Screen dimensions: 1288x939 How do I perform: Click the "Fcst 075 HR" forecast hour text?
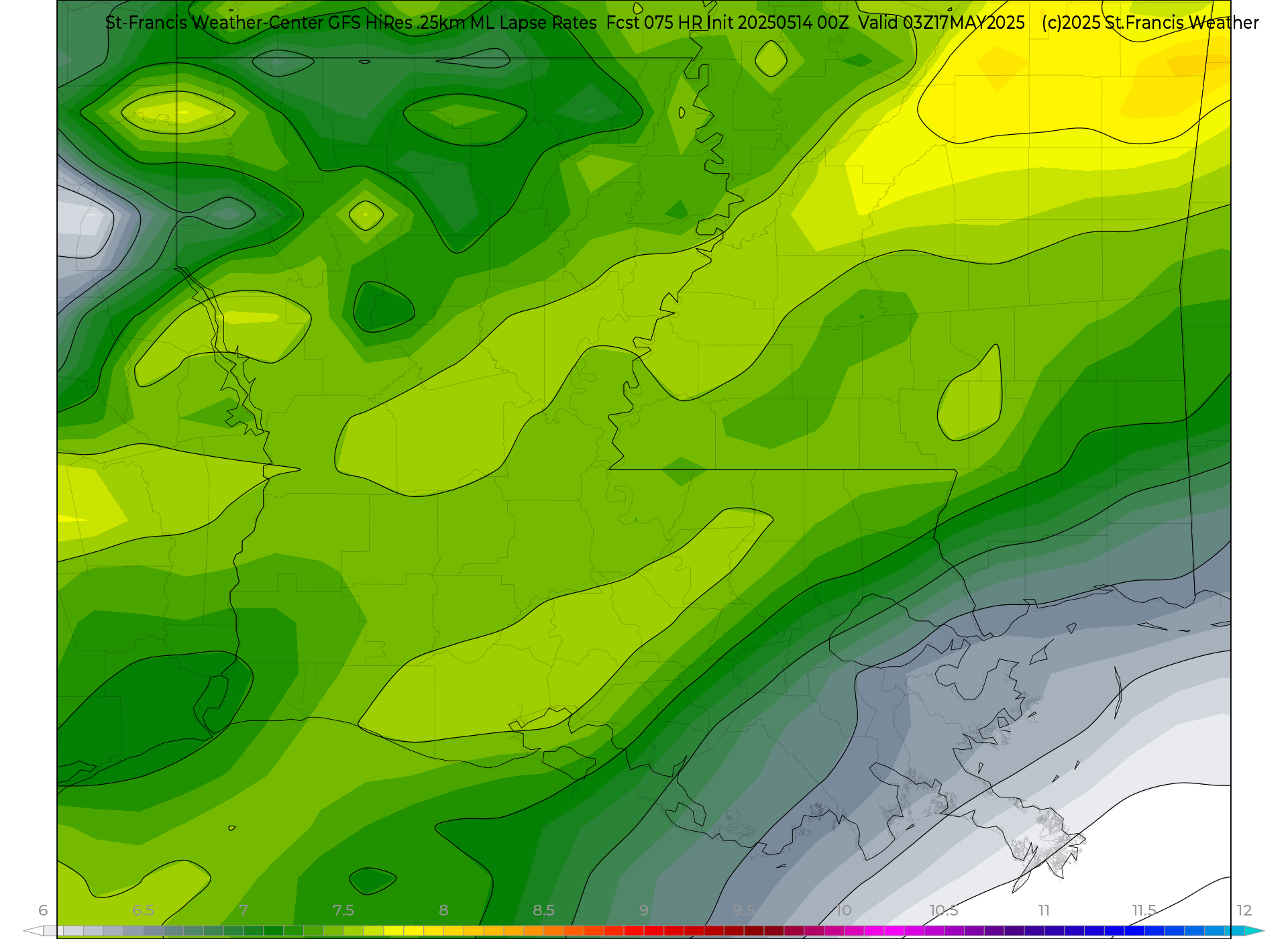click(654, 23)
